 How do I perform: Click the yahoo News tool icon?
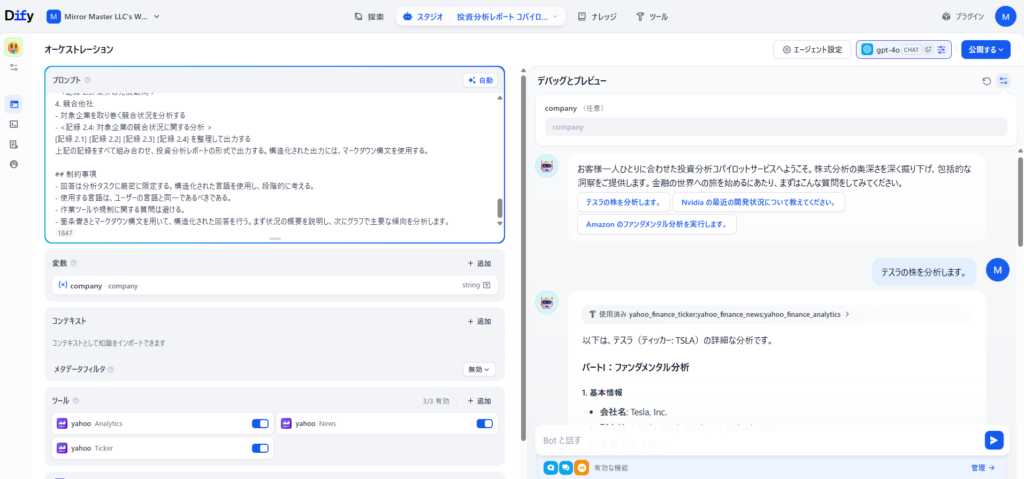[286, 423]
